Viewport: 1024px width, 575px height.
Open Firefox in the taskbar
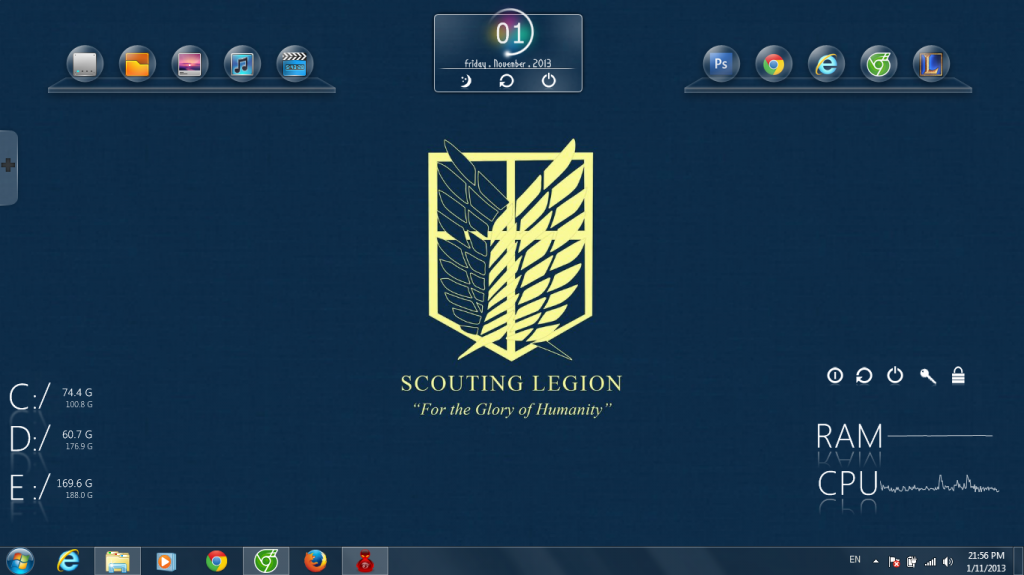tap(315, 561)
